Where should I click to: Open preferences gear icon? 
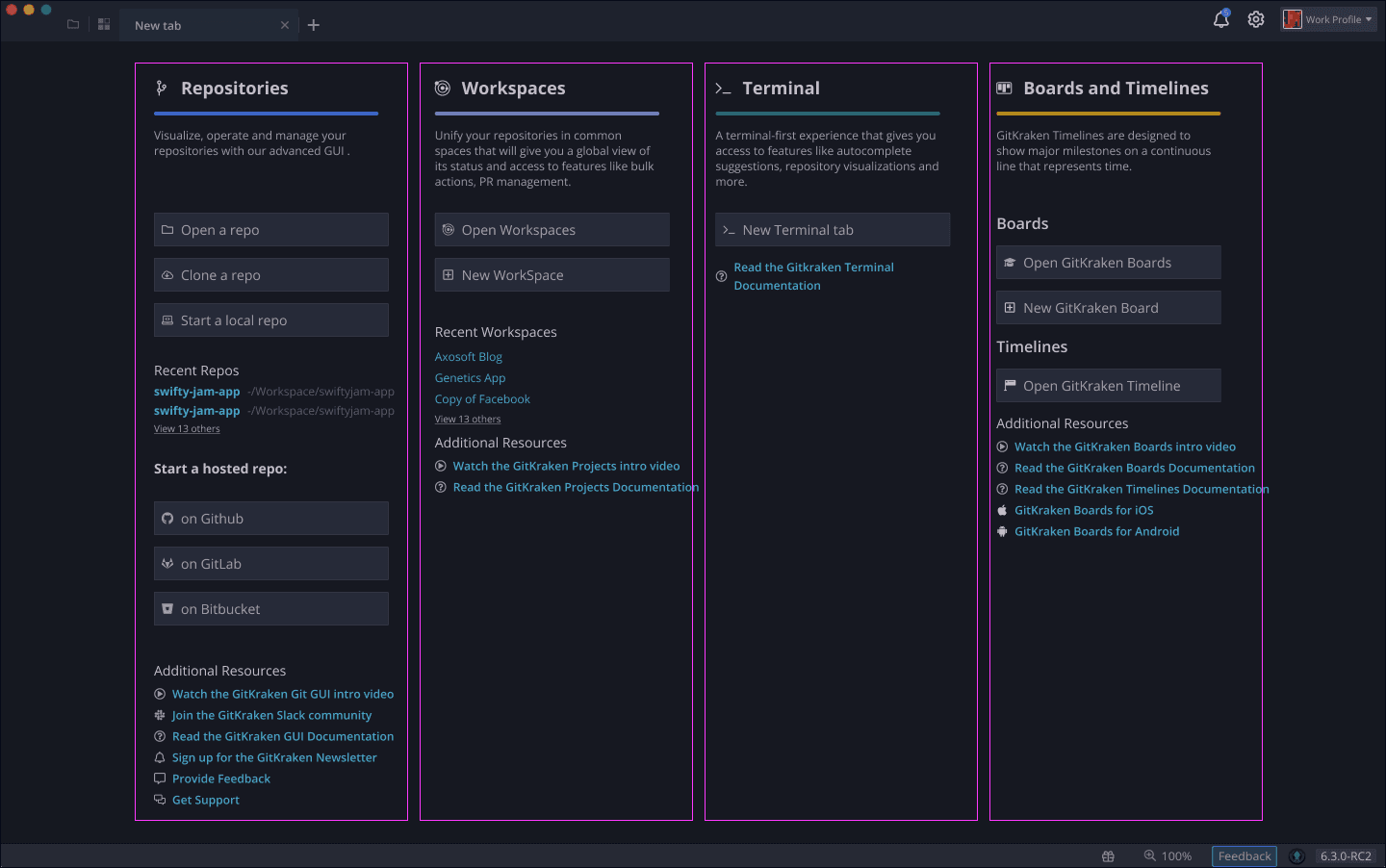pos(1256,19)
